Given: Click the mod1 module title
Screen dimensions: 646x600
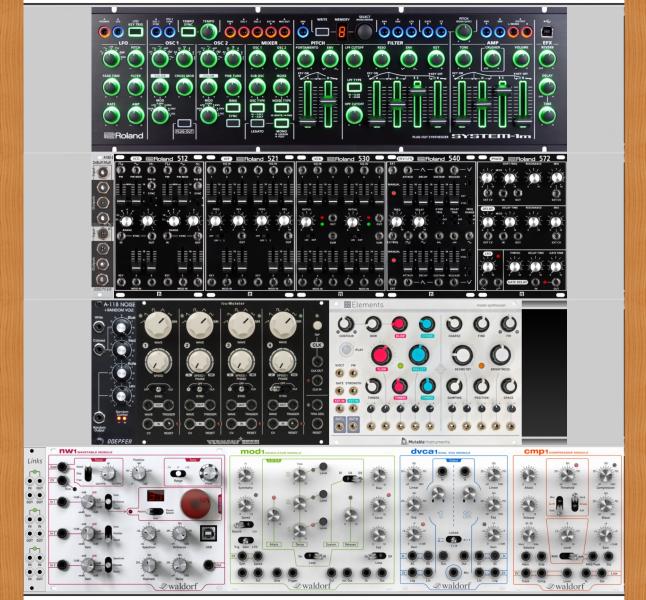Looking at the screenshot, I should 270,452.
